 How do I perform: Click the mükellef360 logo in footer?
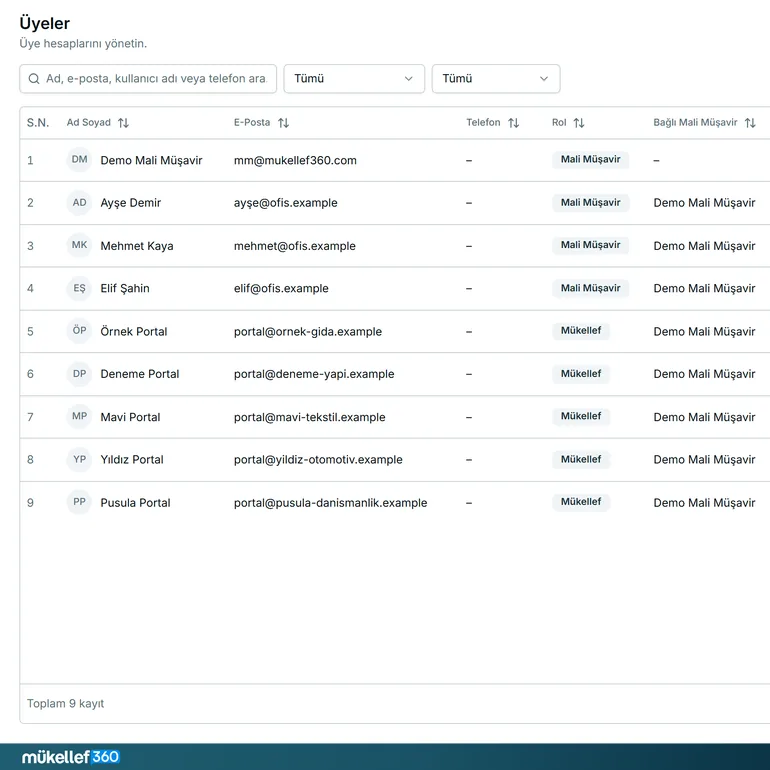70,757
